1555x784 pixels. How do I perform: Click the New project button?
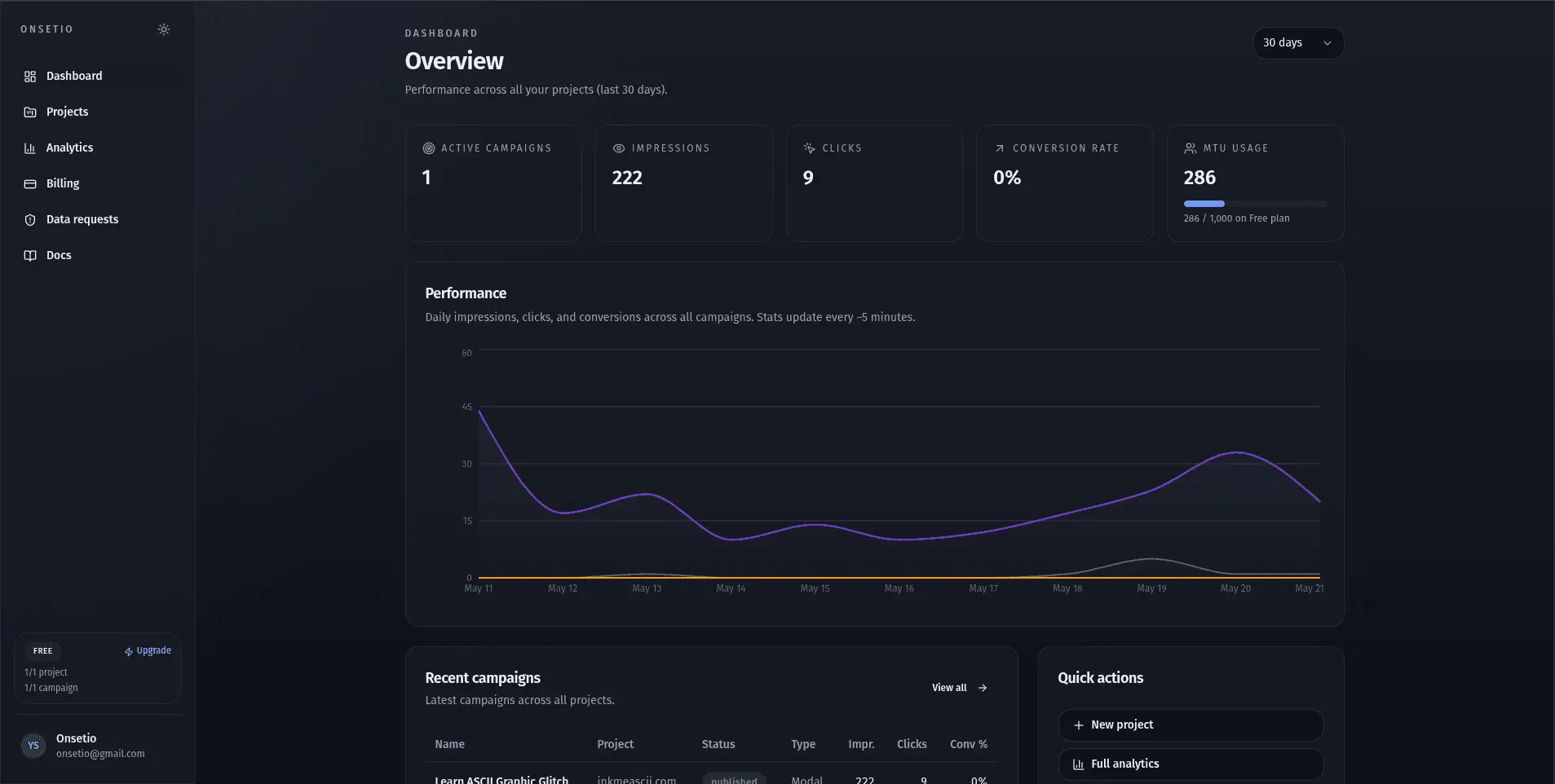pos(1191,725)
